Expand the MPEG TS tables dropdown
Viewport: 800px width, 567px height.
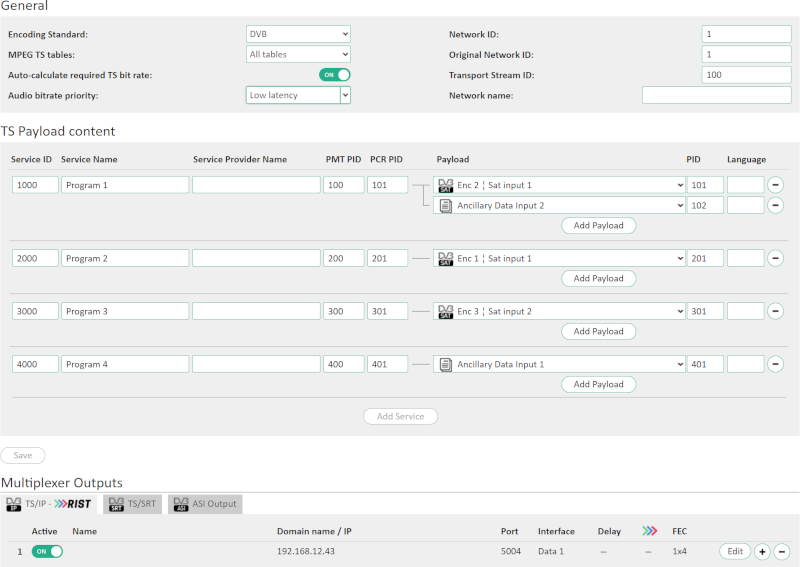[x=298, y=54]
